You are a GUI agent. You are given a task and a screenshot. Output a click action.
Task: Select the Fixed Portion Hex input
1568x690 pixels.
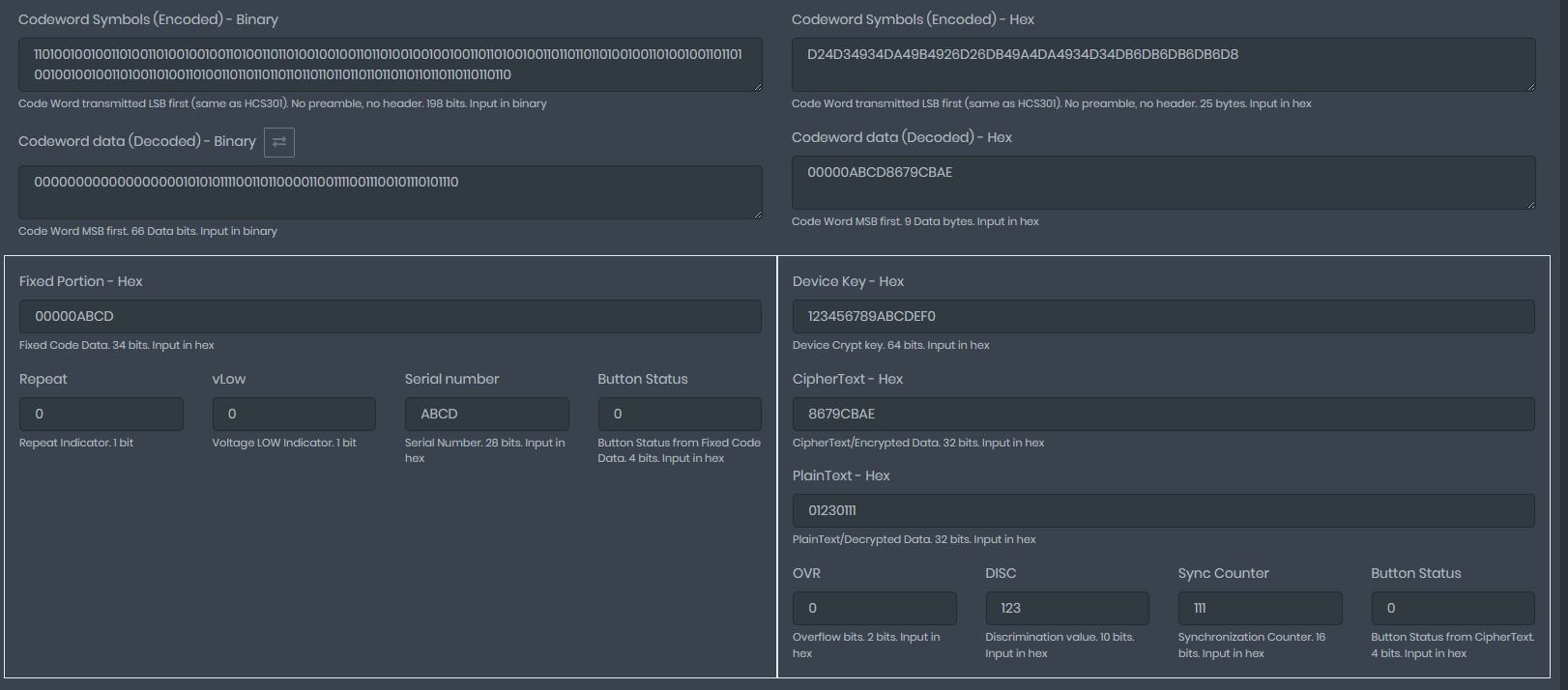(390, 316)
